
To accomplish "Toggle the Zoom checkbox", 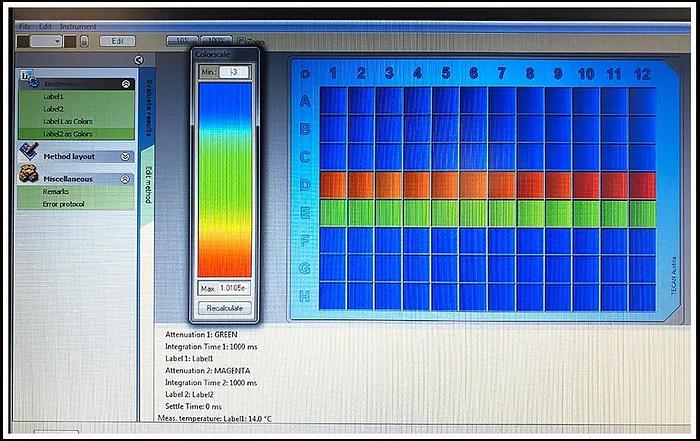I will (243, 41).
